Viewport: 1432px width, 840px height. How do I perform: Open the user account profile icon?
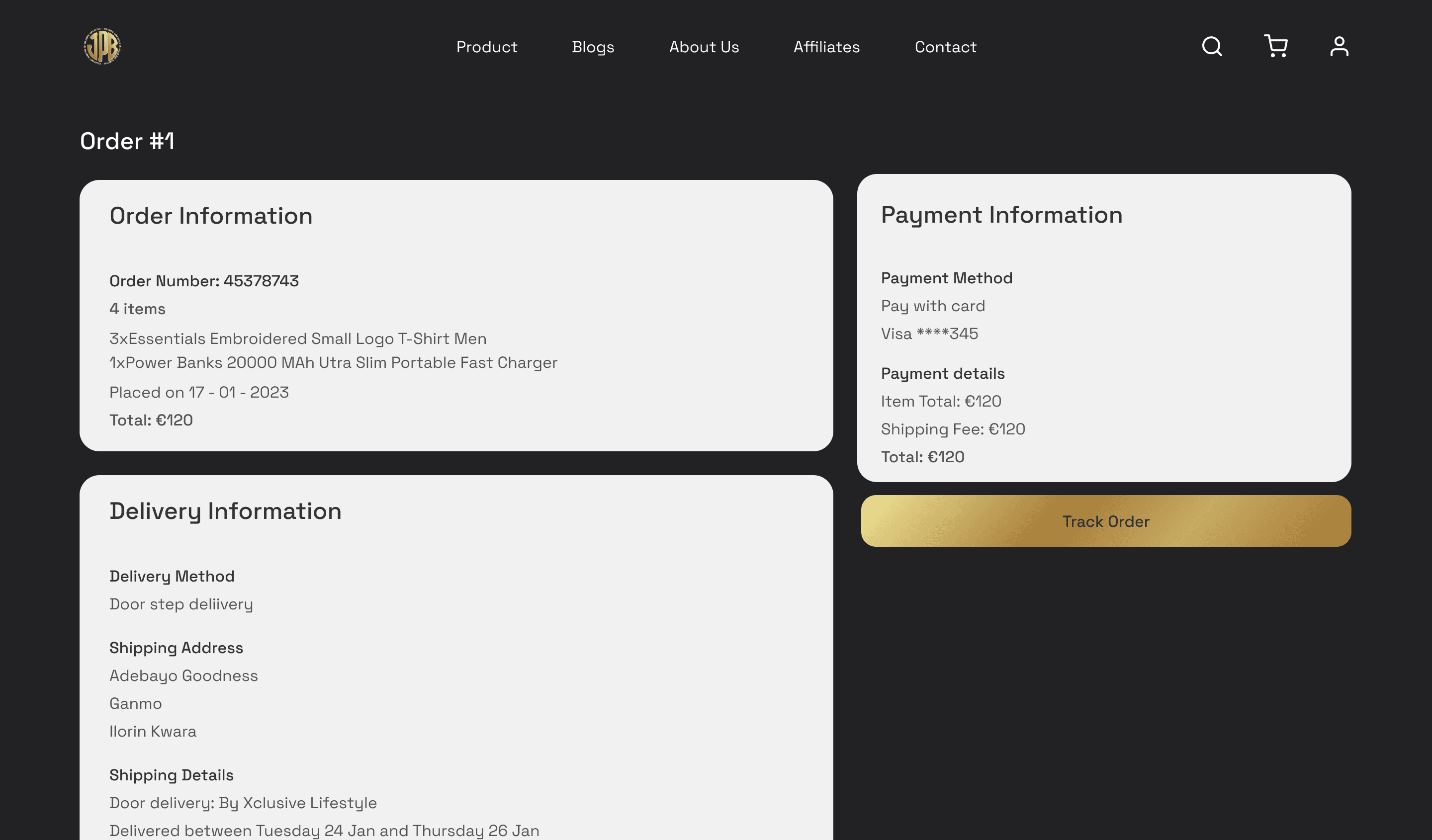pyautogui.click(x=1340, y=47)
